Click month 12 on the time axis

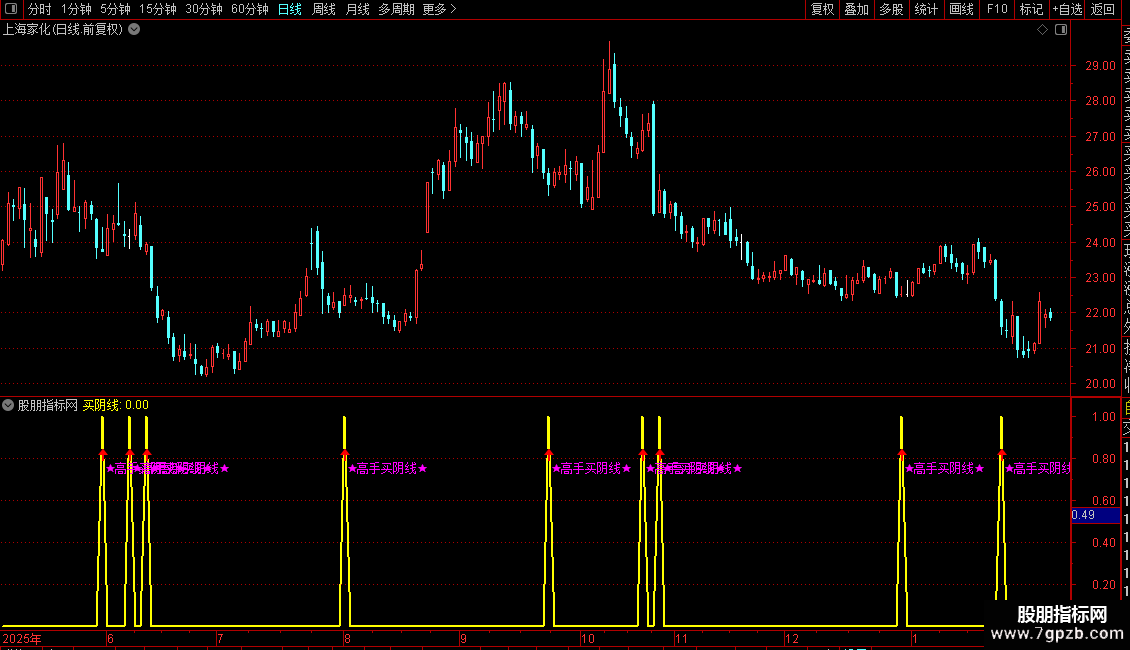pyautogui.click(x=792, y=638)
